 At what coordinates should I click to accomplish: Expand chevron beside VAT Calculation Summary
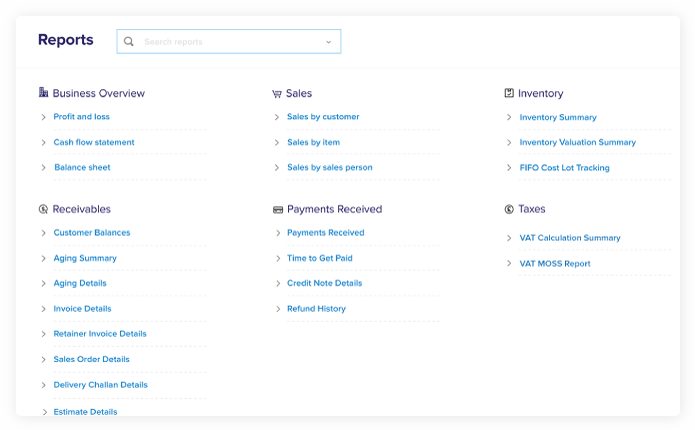[509, 238]
